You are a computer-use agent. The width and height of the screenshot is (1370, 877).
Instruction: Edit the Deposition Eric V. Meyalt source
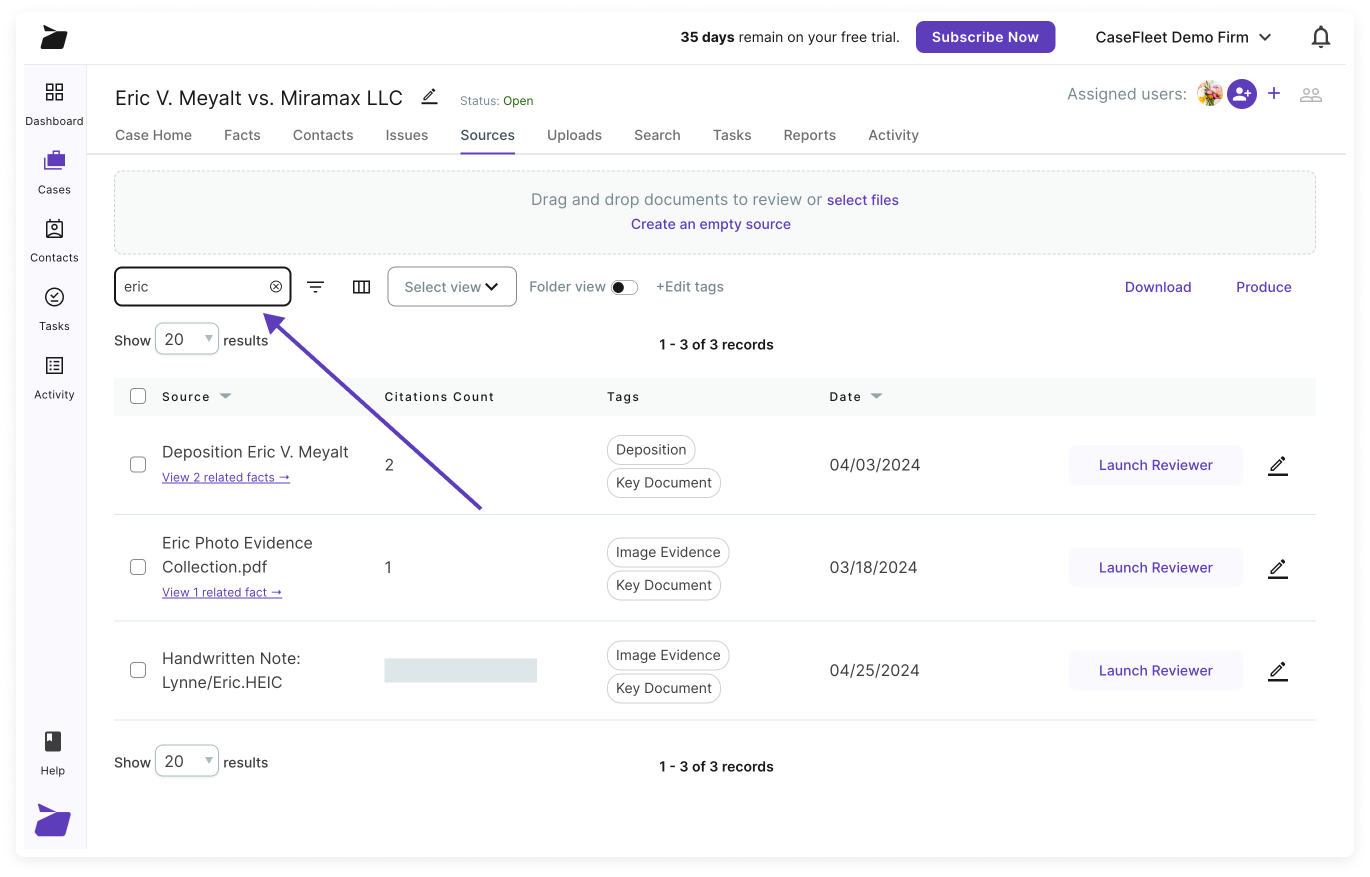(x=1277, y=466)
